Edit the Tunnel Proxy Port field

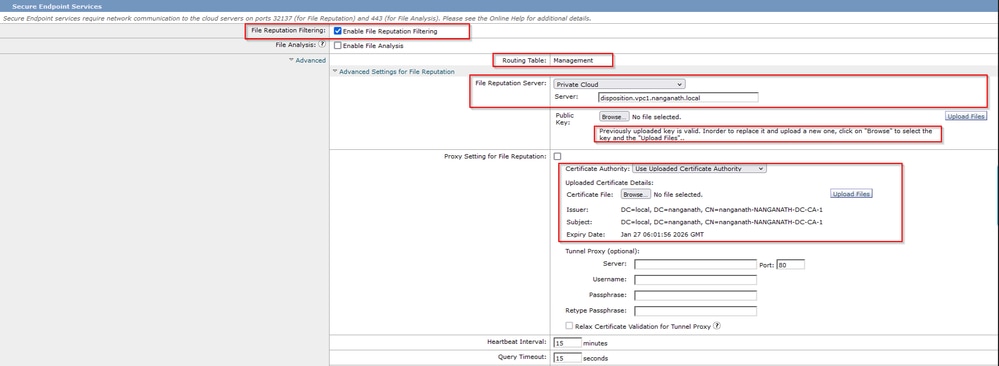[x=791, y=264]
